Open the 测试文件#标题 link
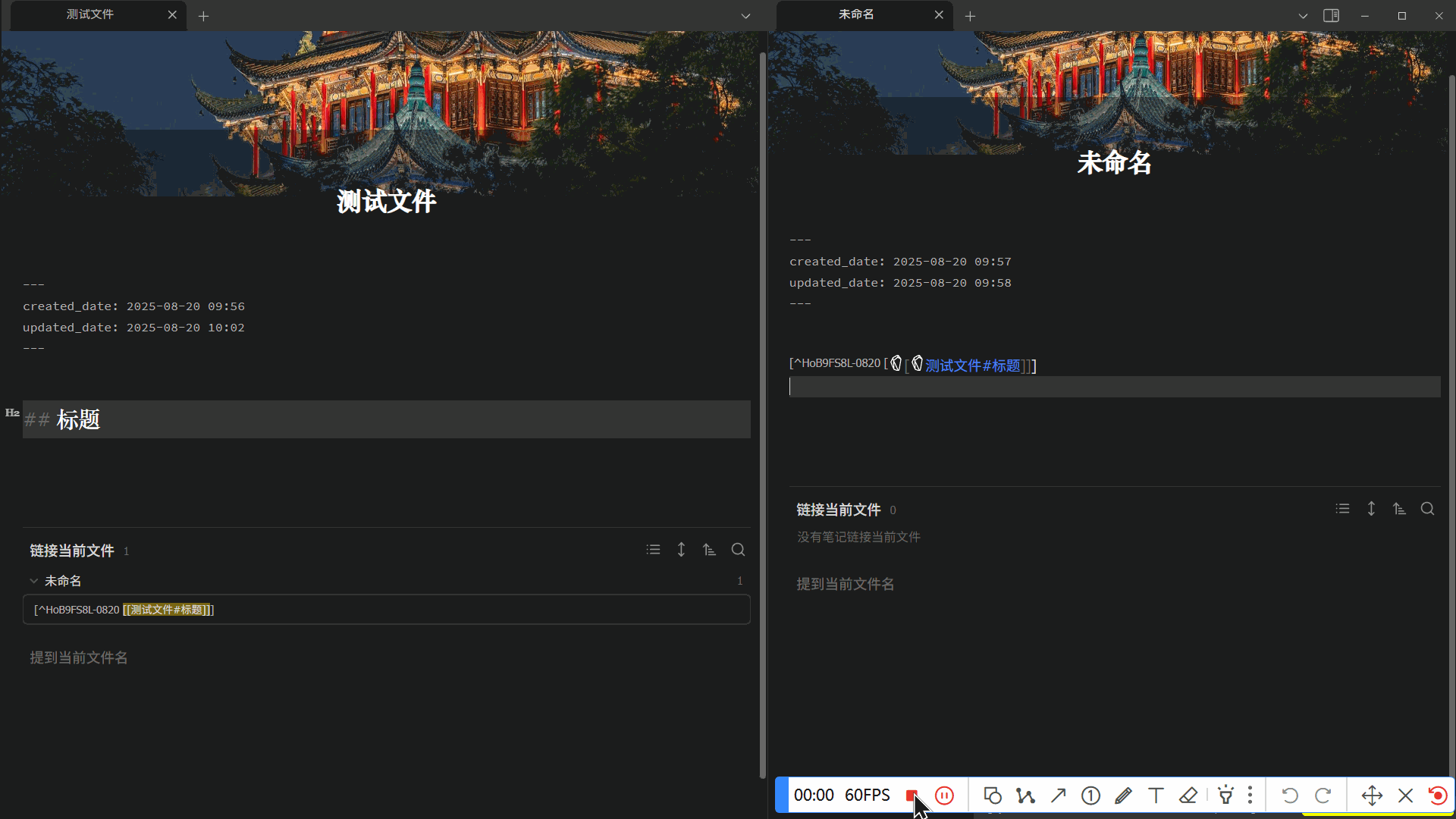This screenshot has height=819, width=1456. [x=972, y=366]
